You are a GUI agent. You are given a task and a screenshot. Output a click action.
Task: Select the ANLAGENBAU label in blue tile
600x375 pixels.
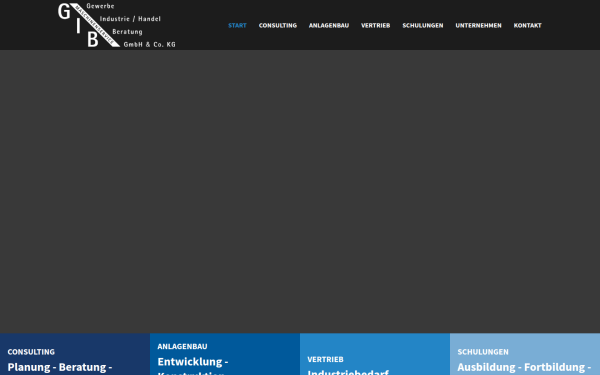point(182,346)
